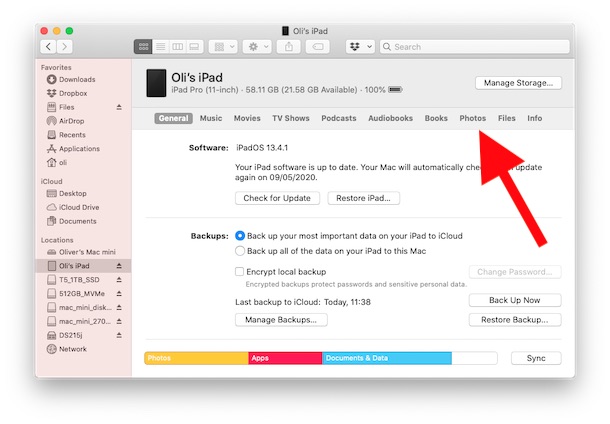Image resolution: width=610 pixels, height=424 pixels.
Task: Click the iPad device thumbnail image
Action: click(x=156, y=83)
